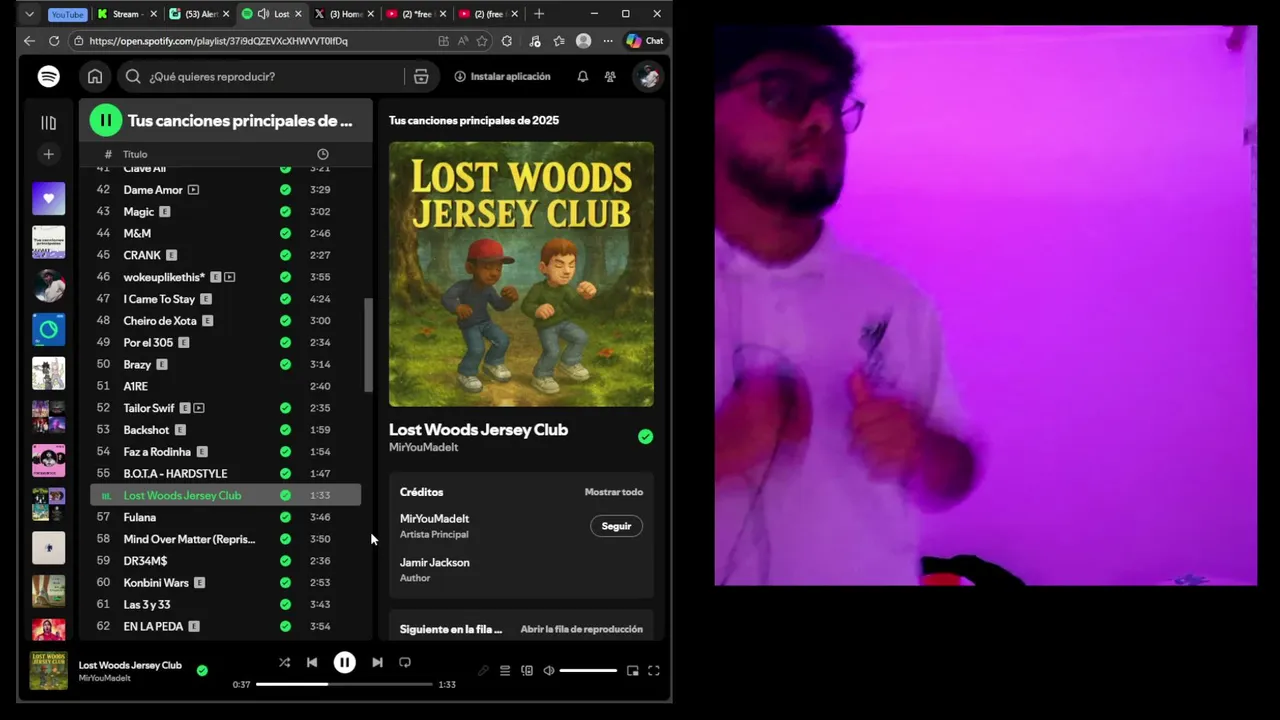The height and width of the screenshot is (720, 1280).
Task: Open Lost Woods Jersey Club title in panel
Action: (478, 429)
